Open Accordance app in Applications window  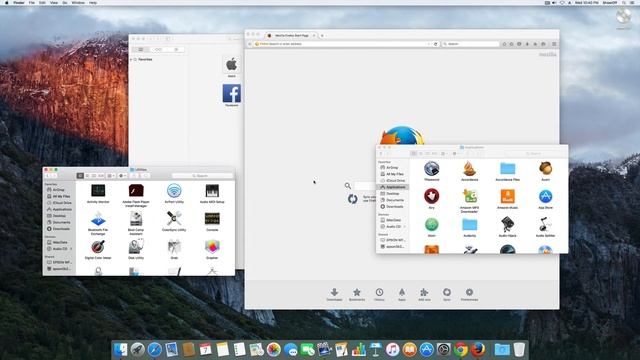[469, 168]
